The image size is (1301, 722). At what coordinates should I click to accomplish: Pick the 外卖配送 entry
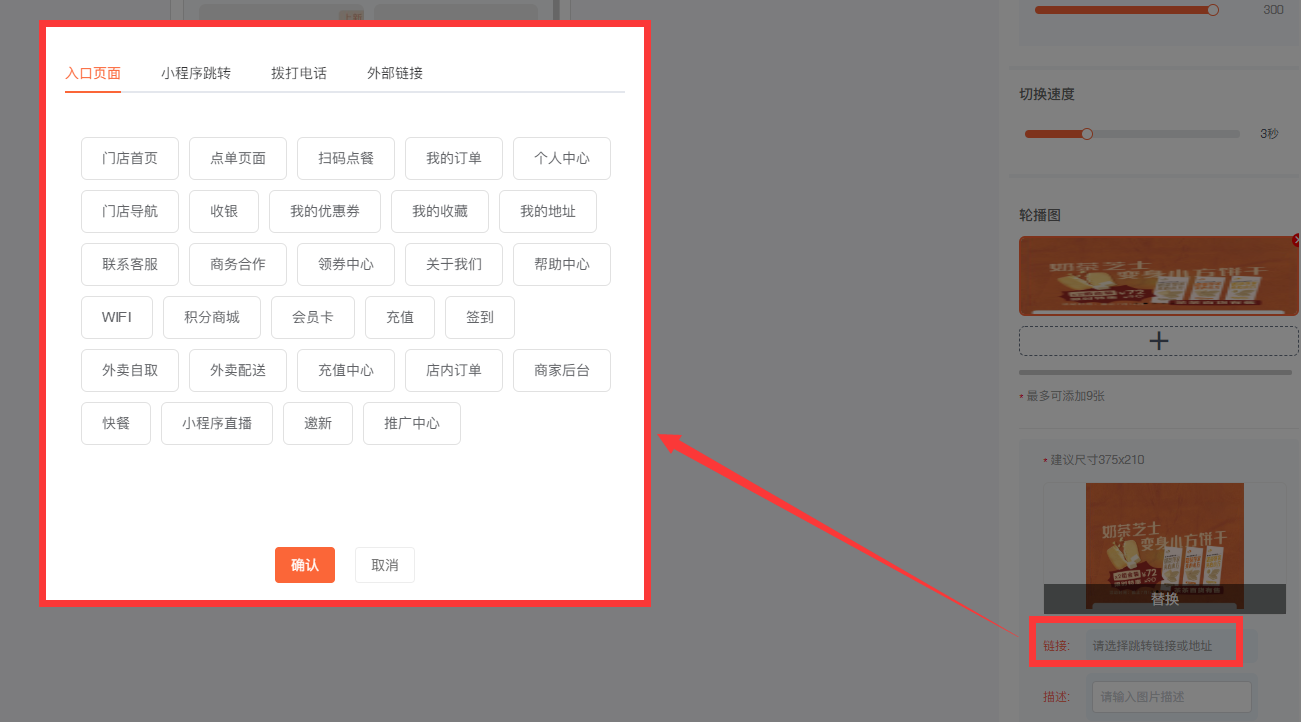pyautogui.click(x=238, y=370)
